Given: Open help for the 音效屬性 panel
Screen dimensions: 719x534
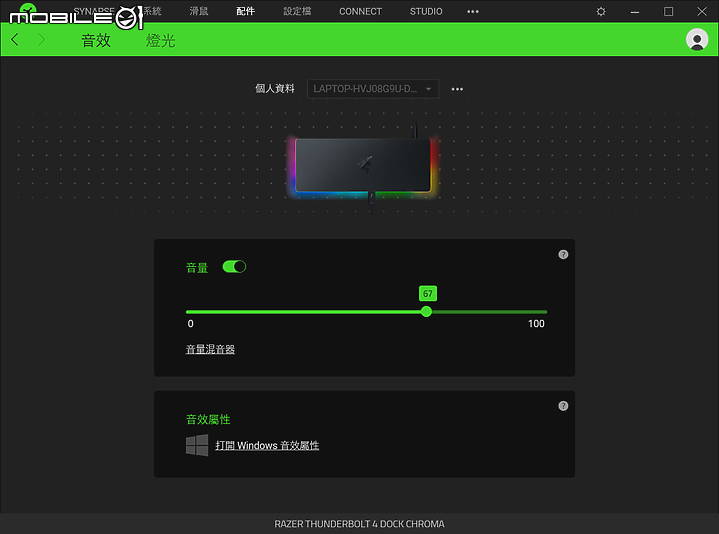Looking at the screenshot, I should tap(563, 406).
